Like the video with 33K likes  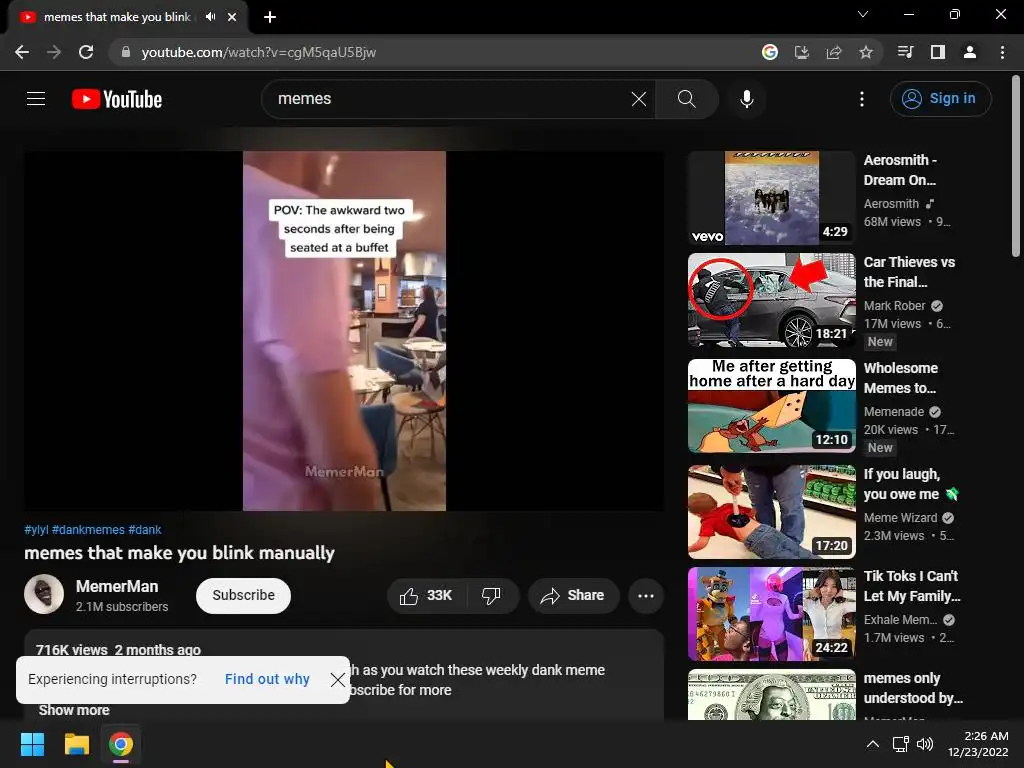[x=426, y=596]
